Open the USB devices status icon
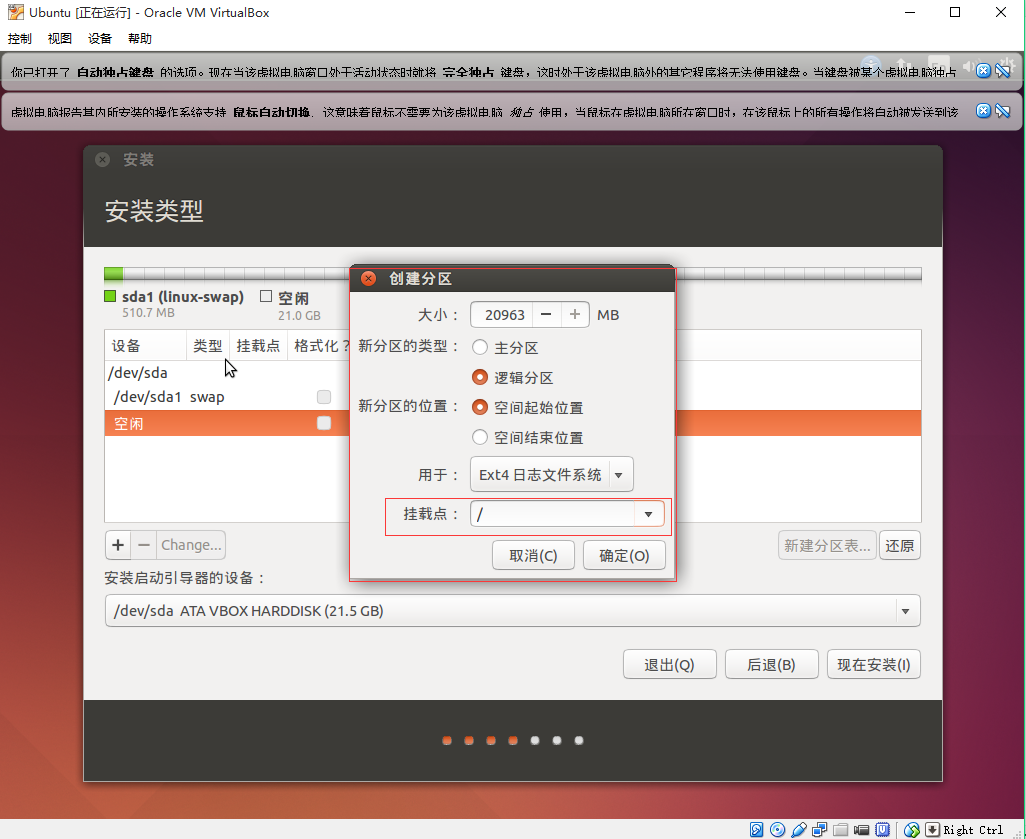1026x839 pixels. pos(798,830)
